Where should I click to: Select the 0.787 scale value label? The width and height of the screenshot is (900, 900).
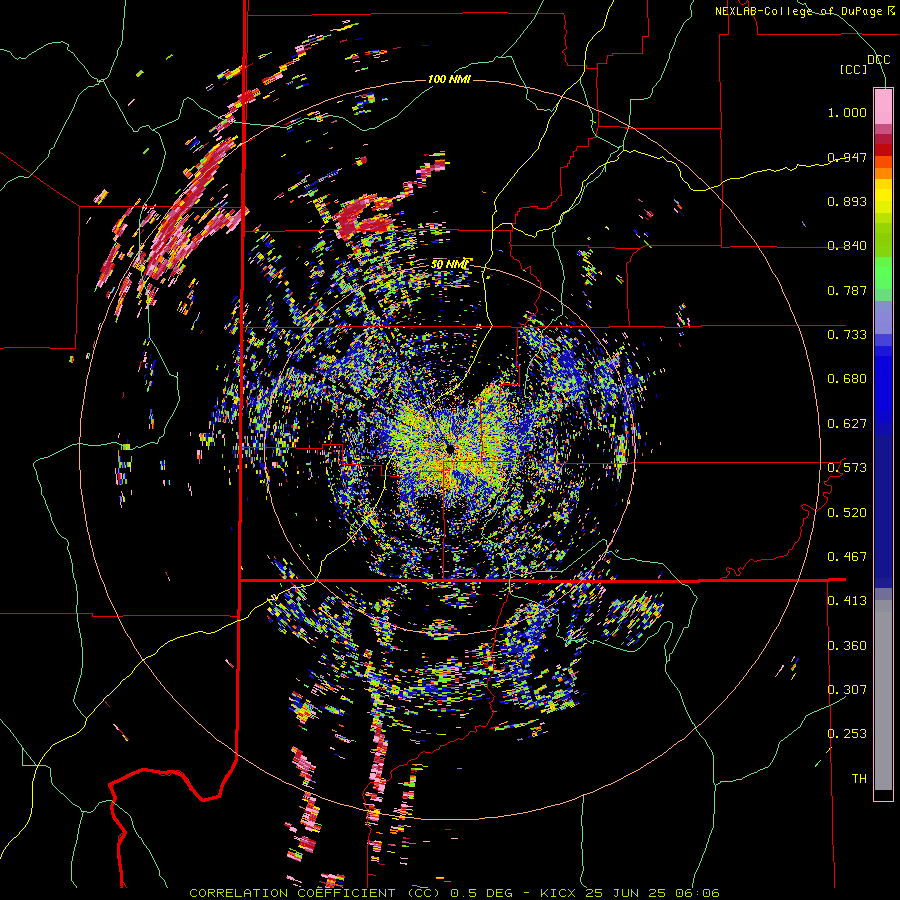pos(847,290)
